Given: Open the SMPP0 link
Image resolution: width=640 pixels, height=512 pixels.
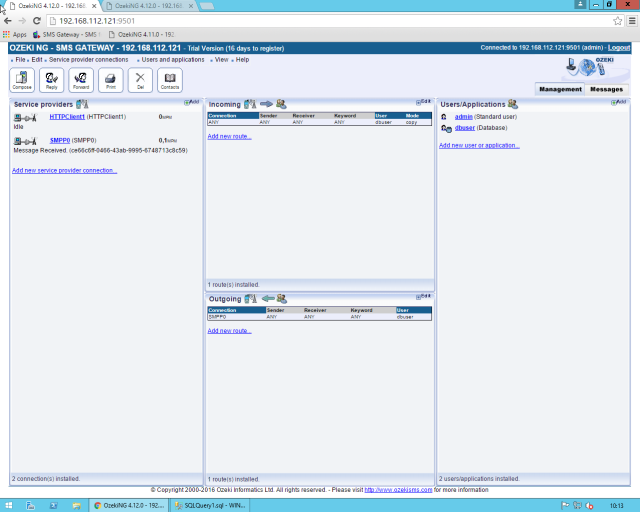Looking at the screenshot, I should pyautogui.click(x=60, y=140).
